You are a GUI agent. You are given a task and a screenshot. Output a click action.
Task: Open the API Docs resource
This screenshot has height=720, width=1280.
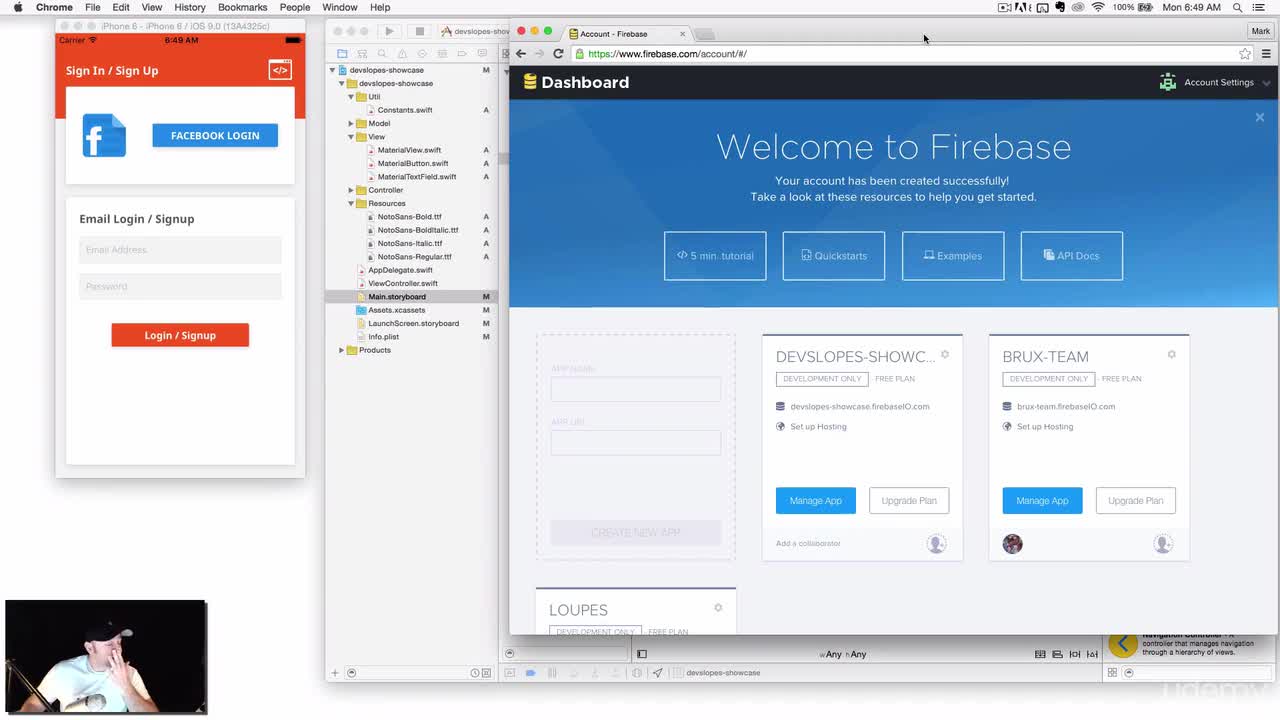[1072, 256]
